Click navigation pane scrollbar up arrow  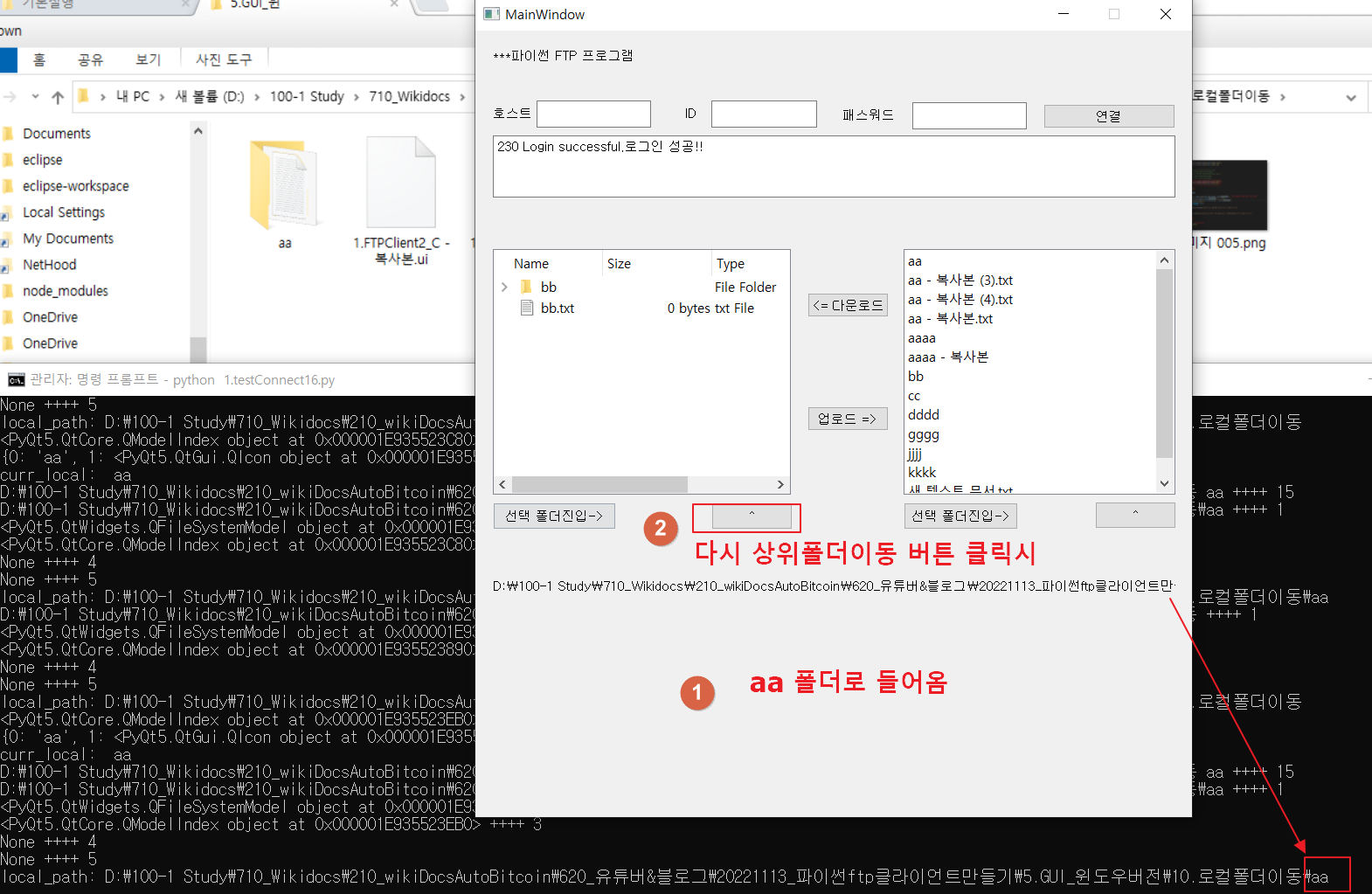point(198,131)
